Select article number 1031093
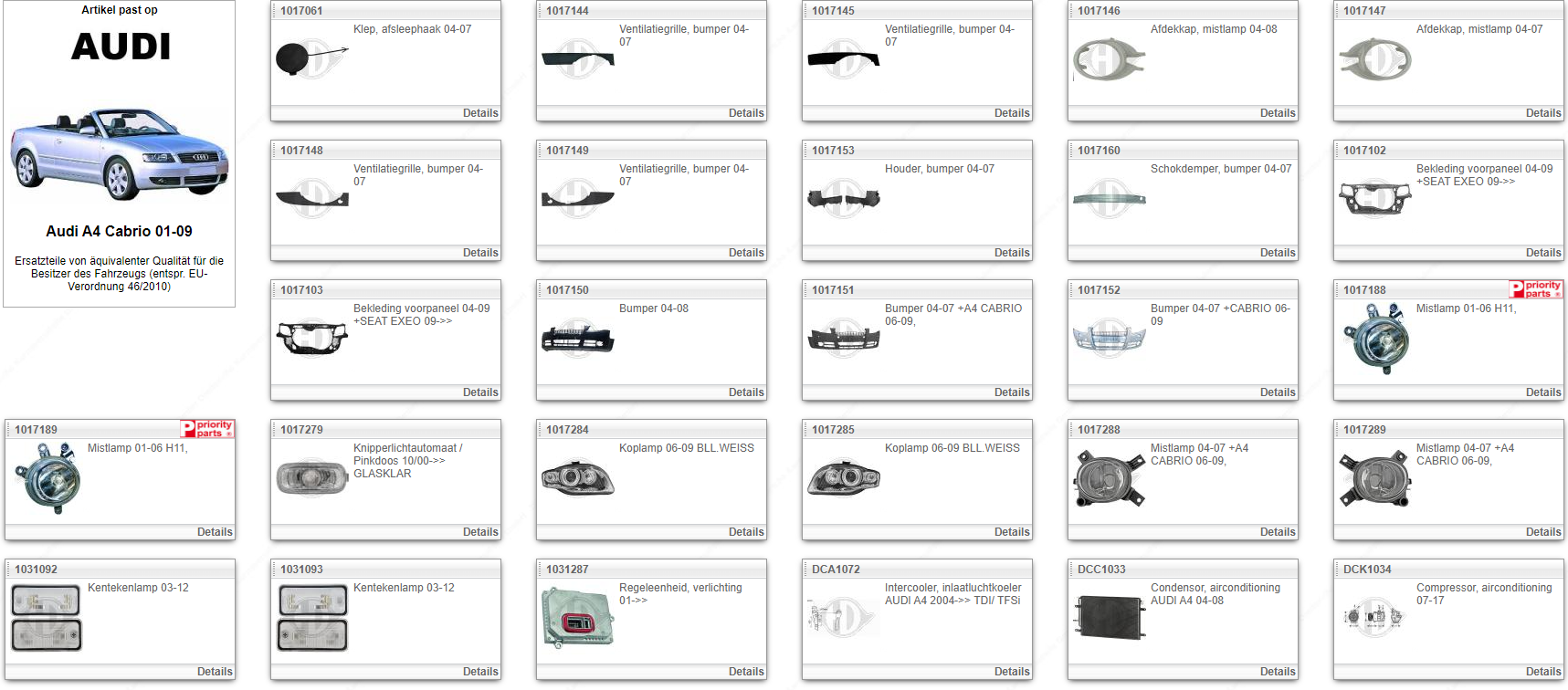 [301, 570]
